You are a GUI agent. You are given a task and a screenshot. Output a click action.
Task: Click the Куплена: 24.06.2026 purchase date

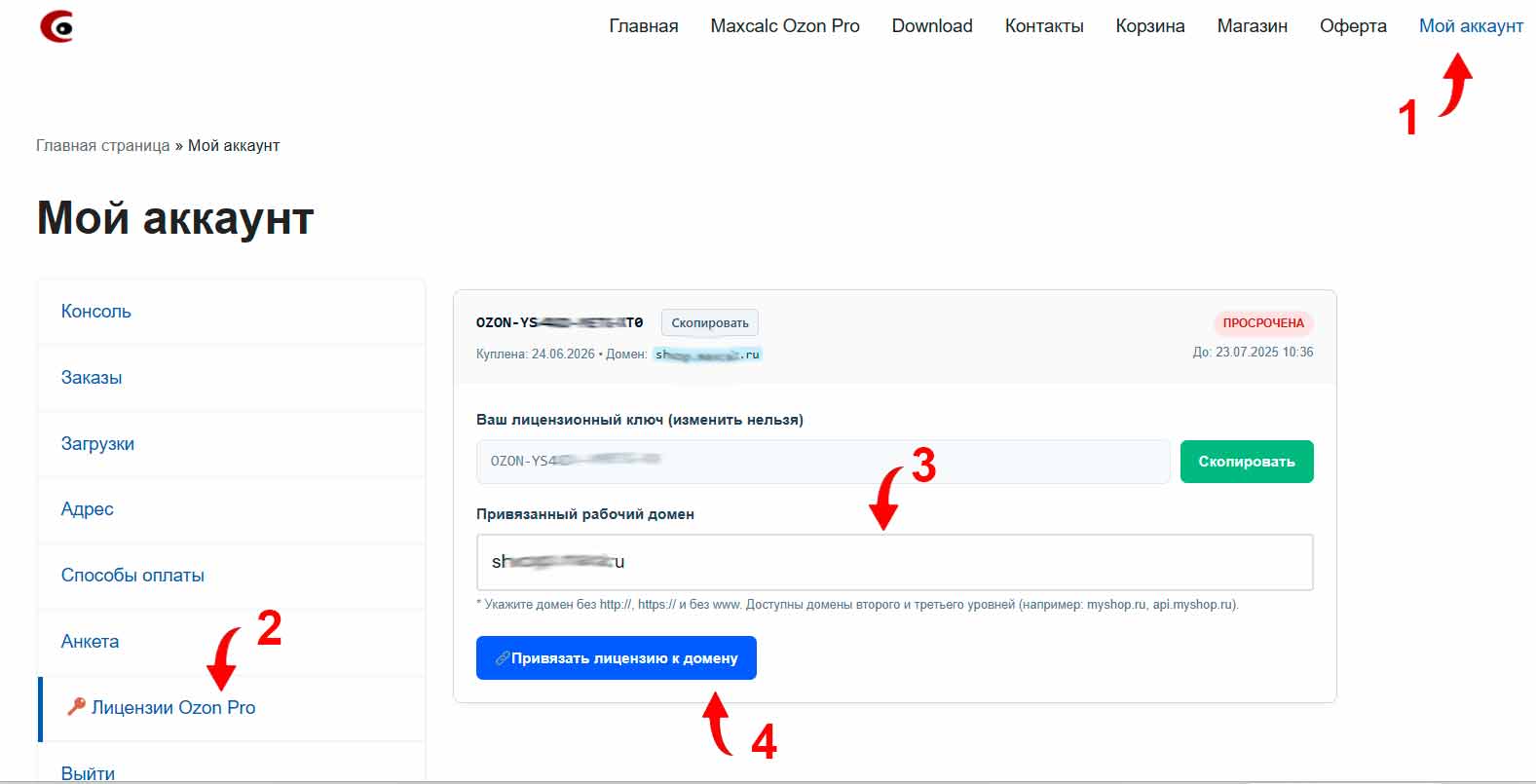click(536, 355)
